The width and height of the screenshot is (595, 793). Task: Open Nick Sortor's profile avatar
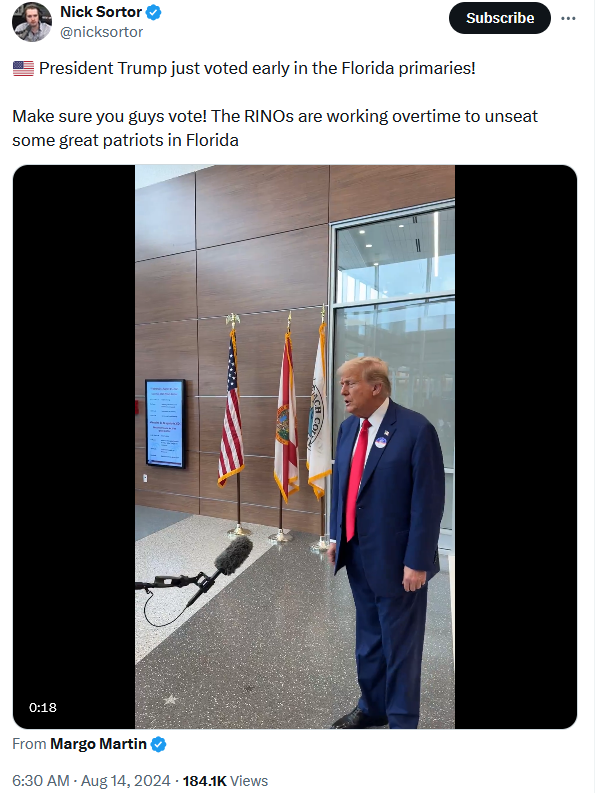pos(31,22)
